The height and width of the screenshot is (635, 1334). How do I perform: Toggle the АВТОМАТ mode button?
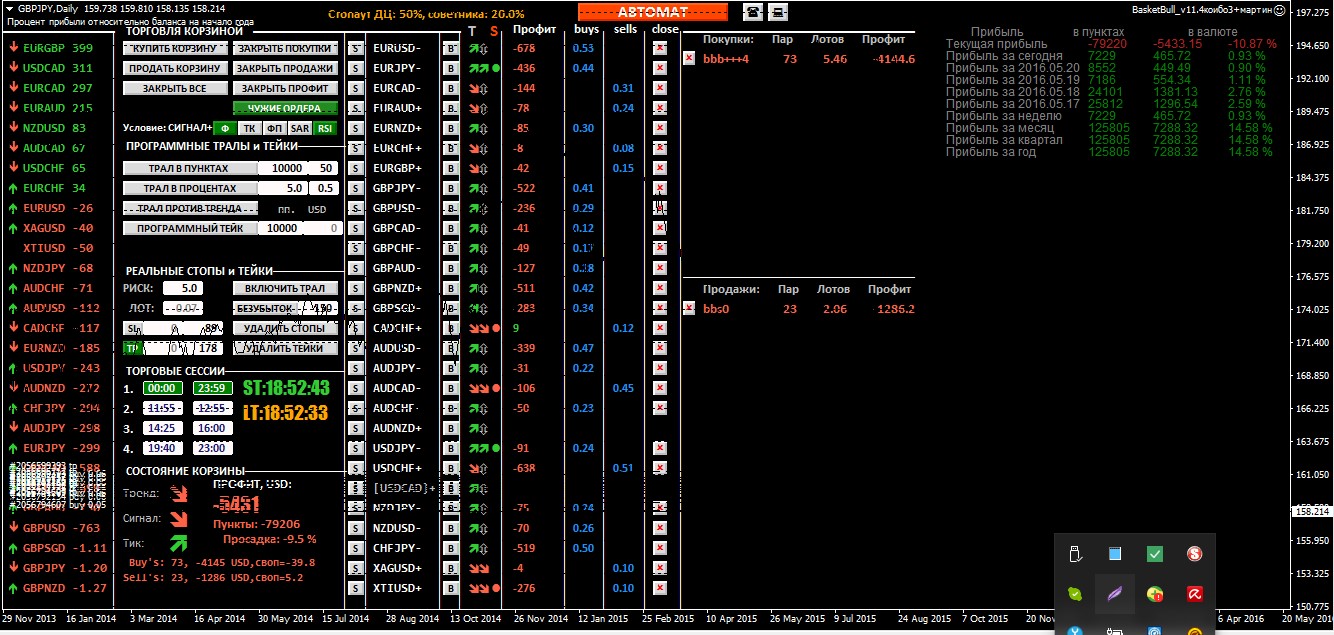652,12
